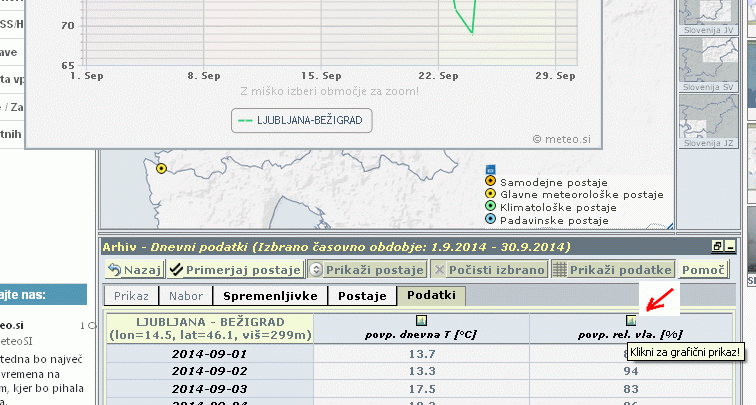This screenshot has height=405, width=756.
Task: Open the Pomoč help button
Action: point(706,270)
